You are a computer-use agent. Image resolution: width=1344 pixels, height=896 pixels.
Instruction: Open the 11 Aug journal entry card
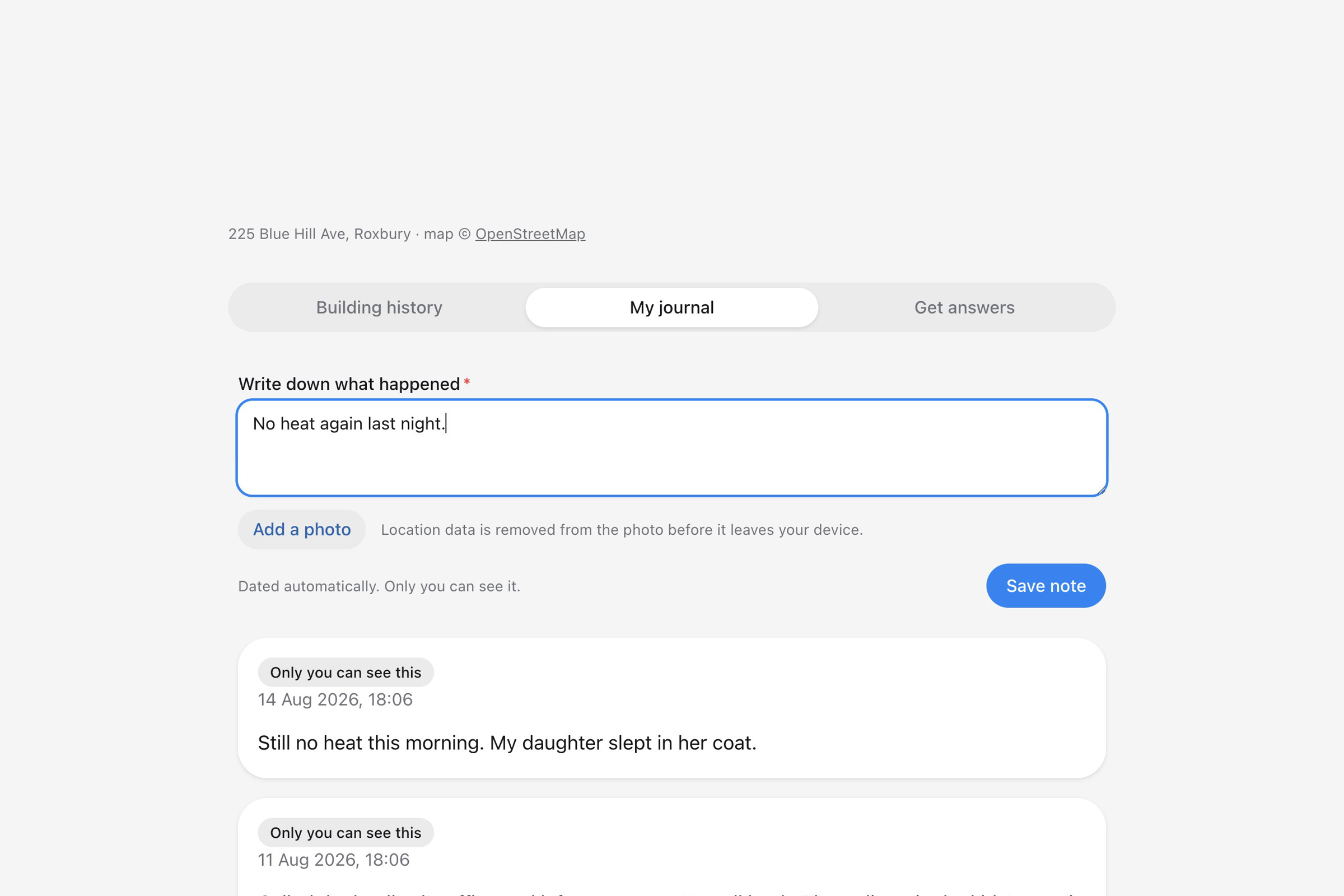672,847
